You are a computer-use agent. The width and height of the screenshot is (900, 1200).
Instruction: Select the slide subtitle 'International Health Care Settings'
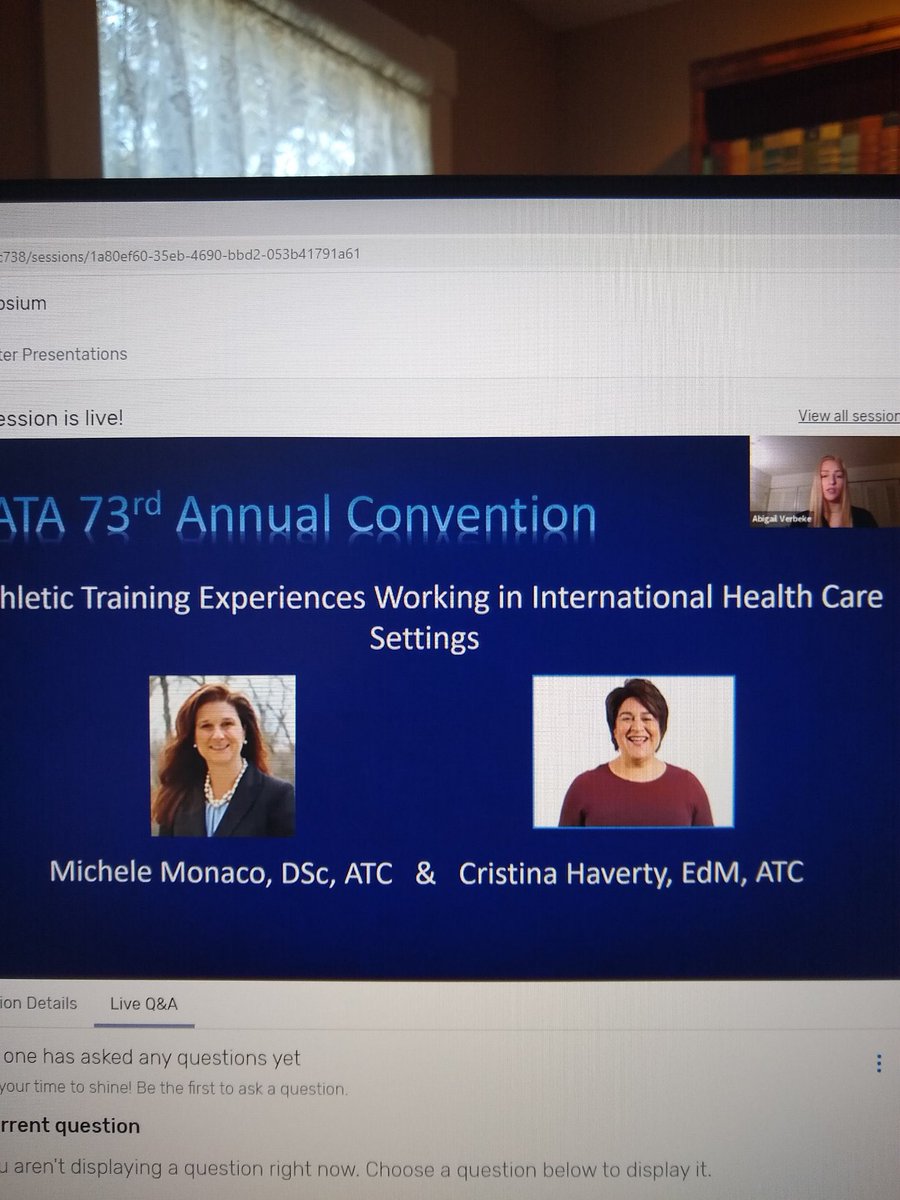point(627,616)
